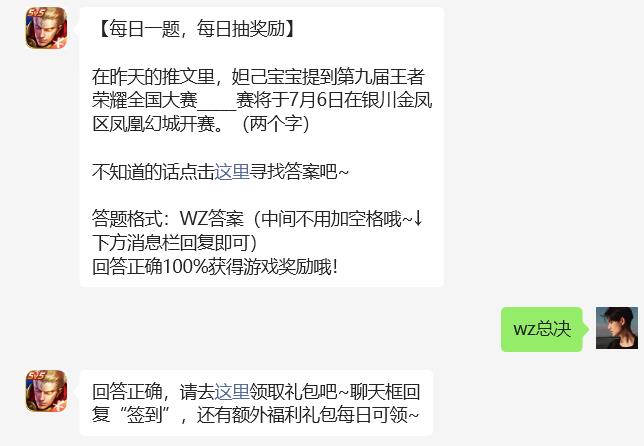Click the 区凤凰幻城开赛 text
This screenshot has width=644, height=446.
click(153, 124)
